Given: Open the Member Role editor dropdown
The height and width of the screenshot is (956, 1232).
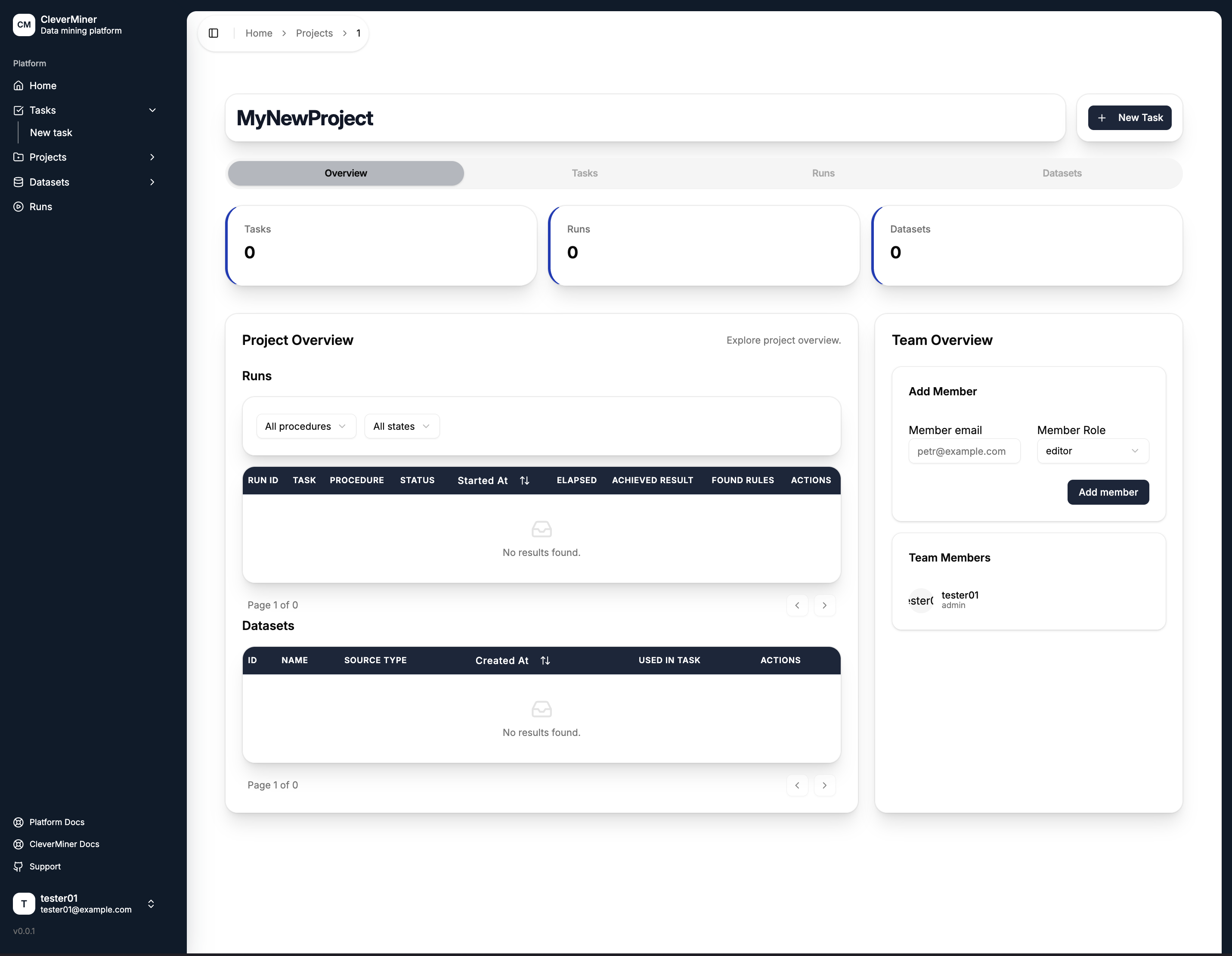Looking at the screenshot, I should (1093, 451).
